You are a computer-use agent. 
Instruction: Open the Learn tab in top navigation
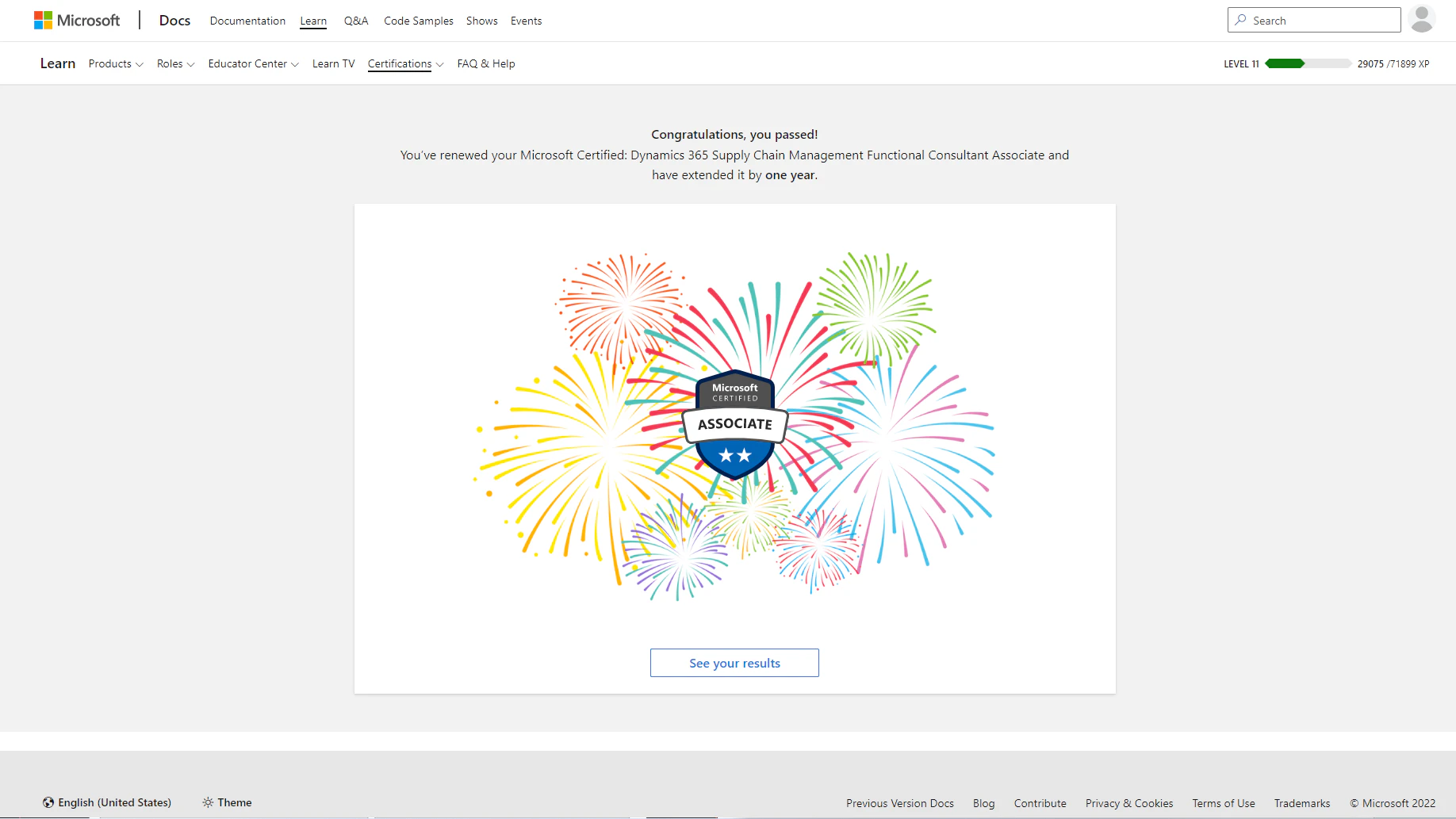[x=313, y=21]
